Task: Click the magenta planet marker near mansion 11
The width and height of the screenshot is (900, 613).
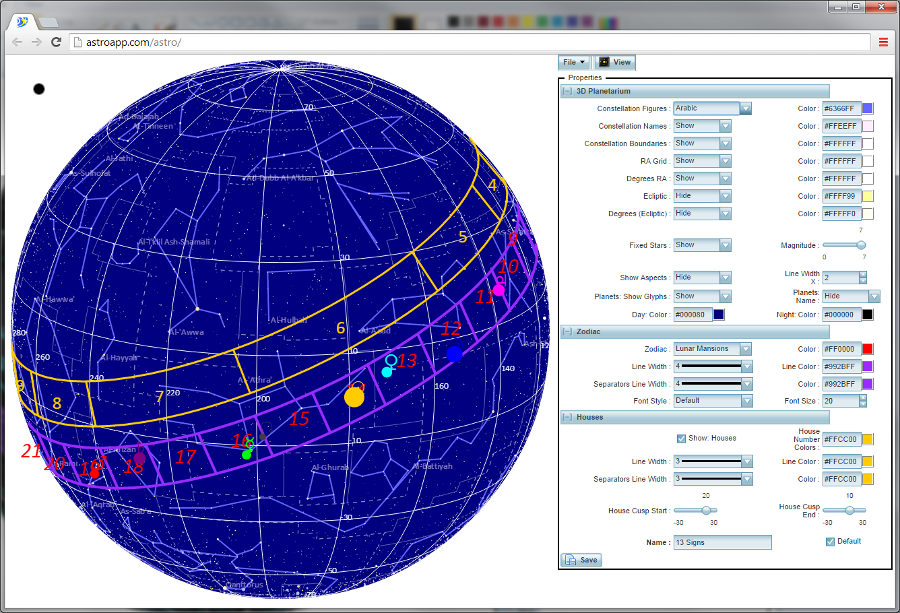Action: tap(499, 290)
